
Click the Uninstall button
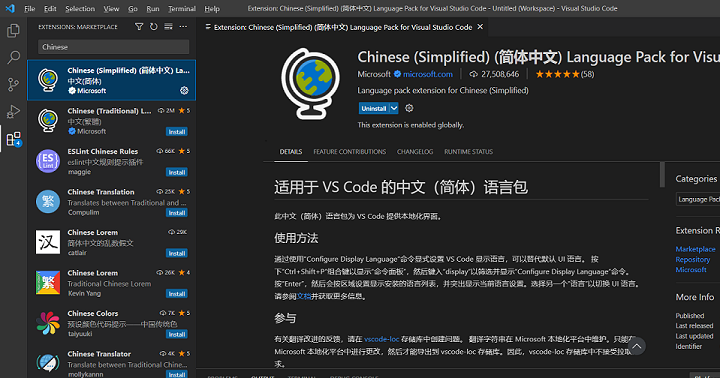click(374, 108)
